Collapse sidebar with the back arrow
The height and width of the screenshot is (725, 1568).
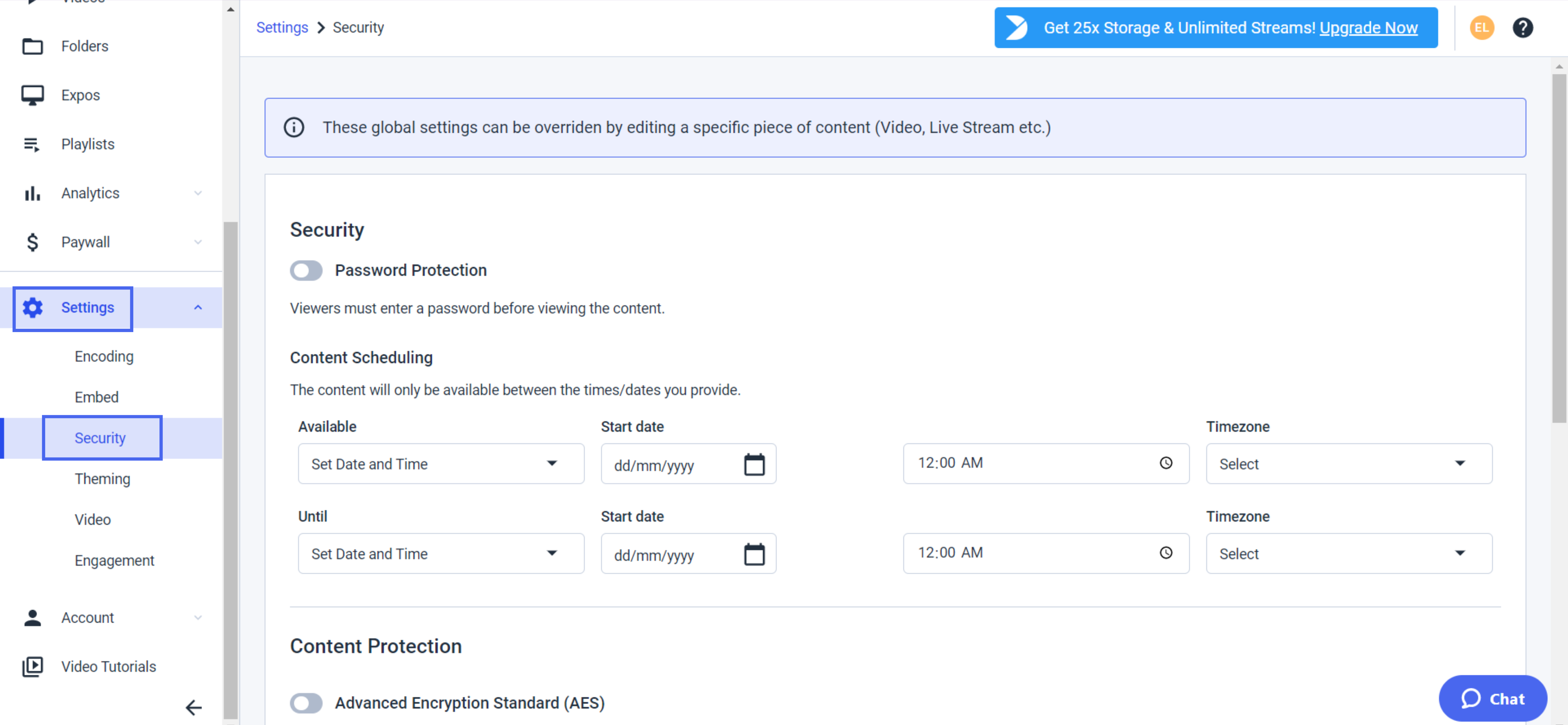[x=194, y=707]
